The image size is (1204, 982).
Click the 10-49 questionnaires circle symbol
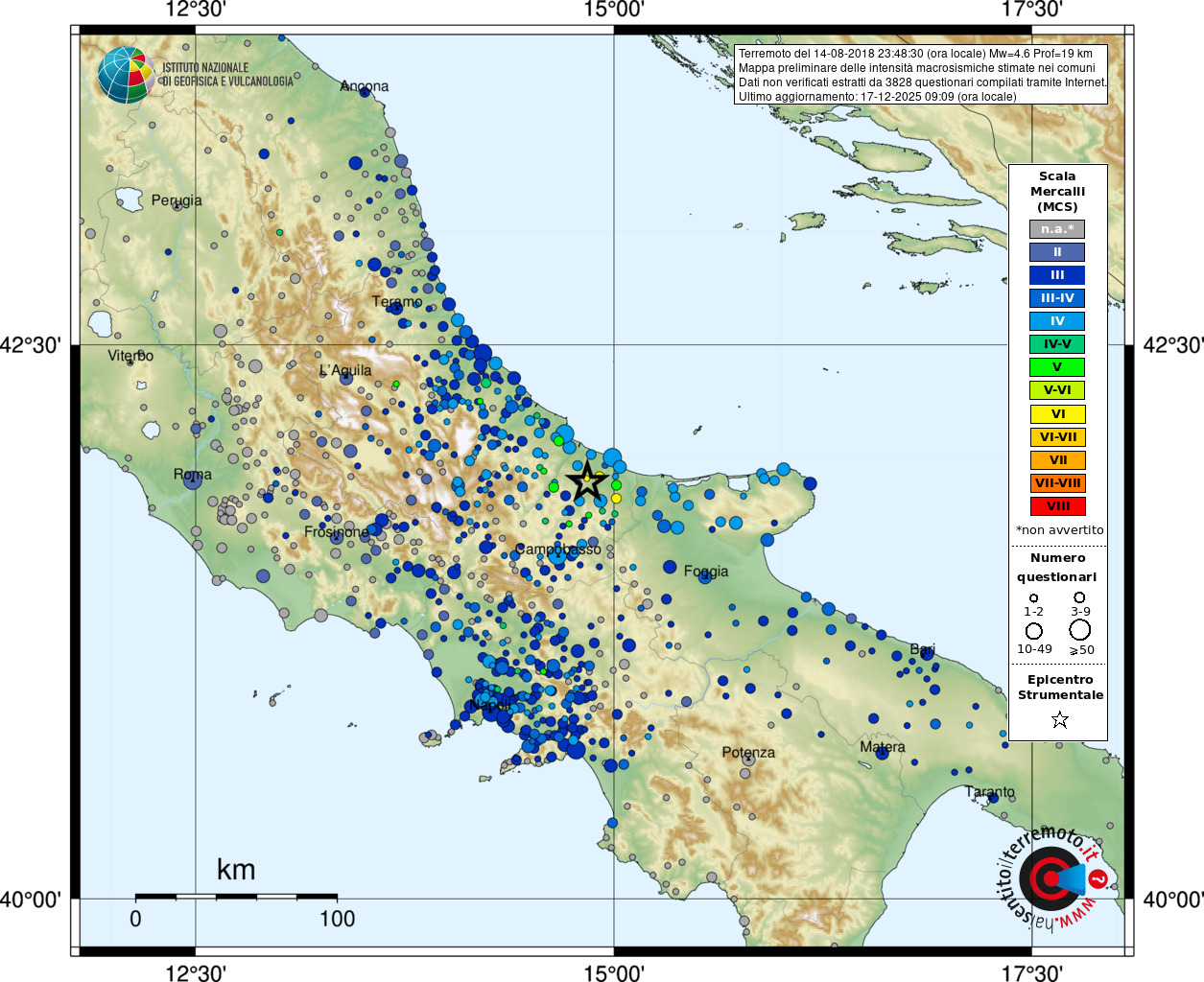point(1034,631)
